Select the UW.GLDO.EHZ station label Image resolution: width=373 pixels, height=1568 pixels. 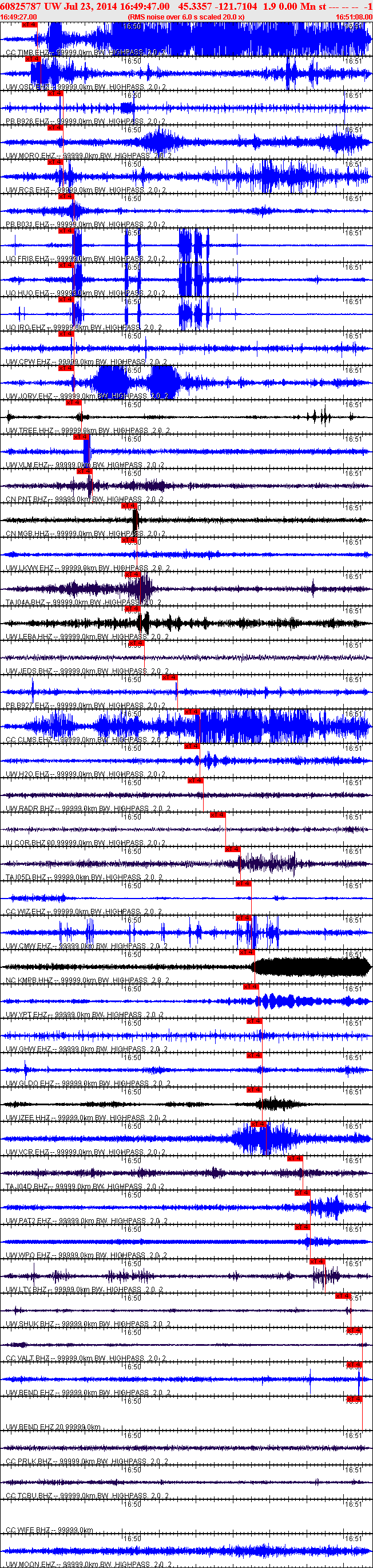(x=88, y=1084)
